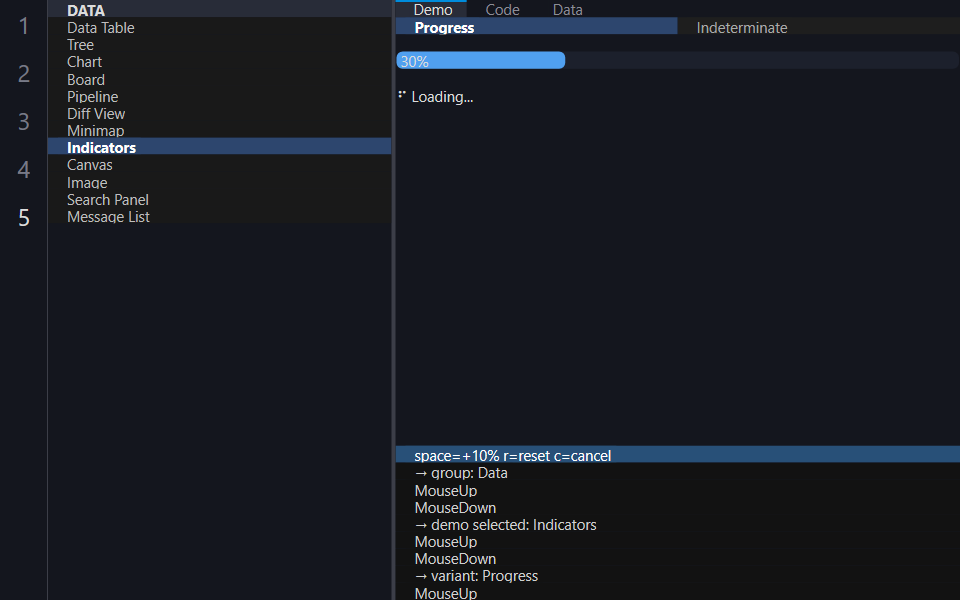Click the Loading... label
Screen dimensions: 960x600
pyautogui.click(x=442, y=97)
